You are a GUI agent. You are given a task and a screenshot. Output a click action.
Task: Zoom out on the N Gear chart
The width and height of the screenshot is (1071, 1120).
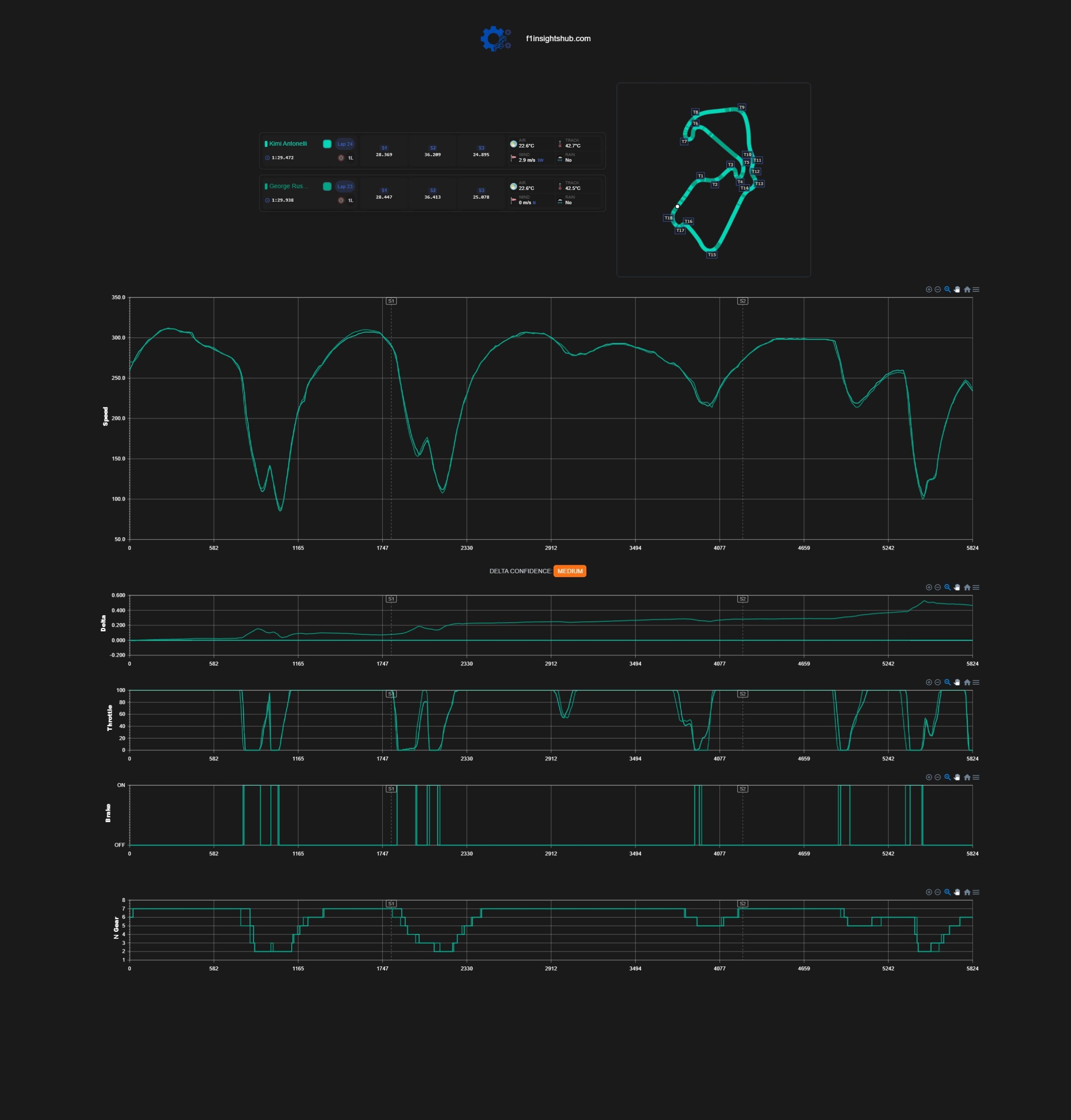pos(938,892)
